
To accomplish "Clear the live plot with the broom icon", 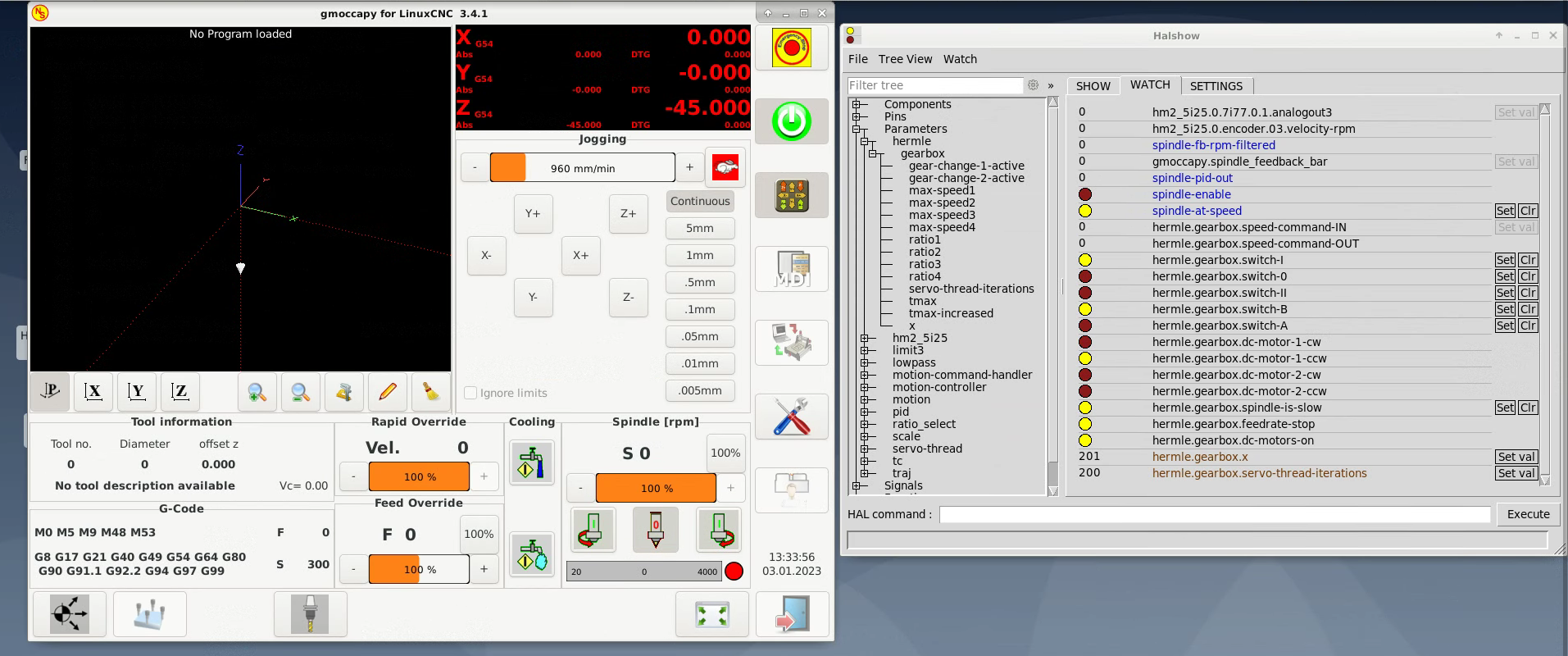I will click(431, 392).
